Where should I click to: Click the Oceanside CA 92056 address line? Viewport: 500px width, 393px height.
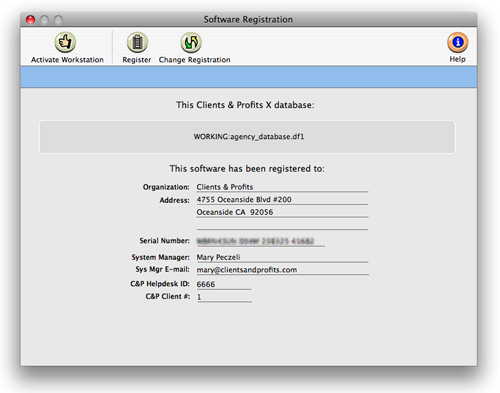282,212
